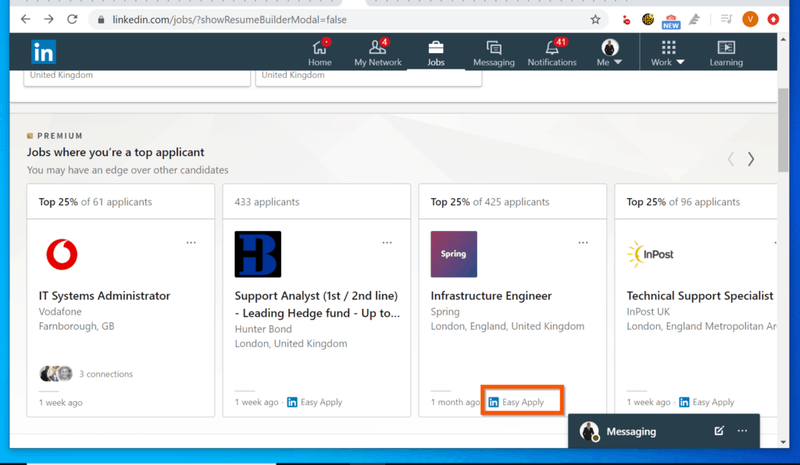800x465 pixels.
Task: Click the Vodafone company logo
Action: click(62, 254)
